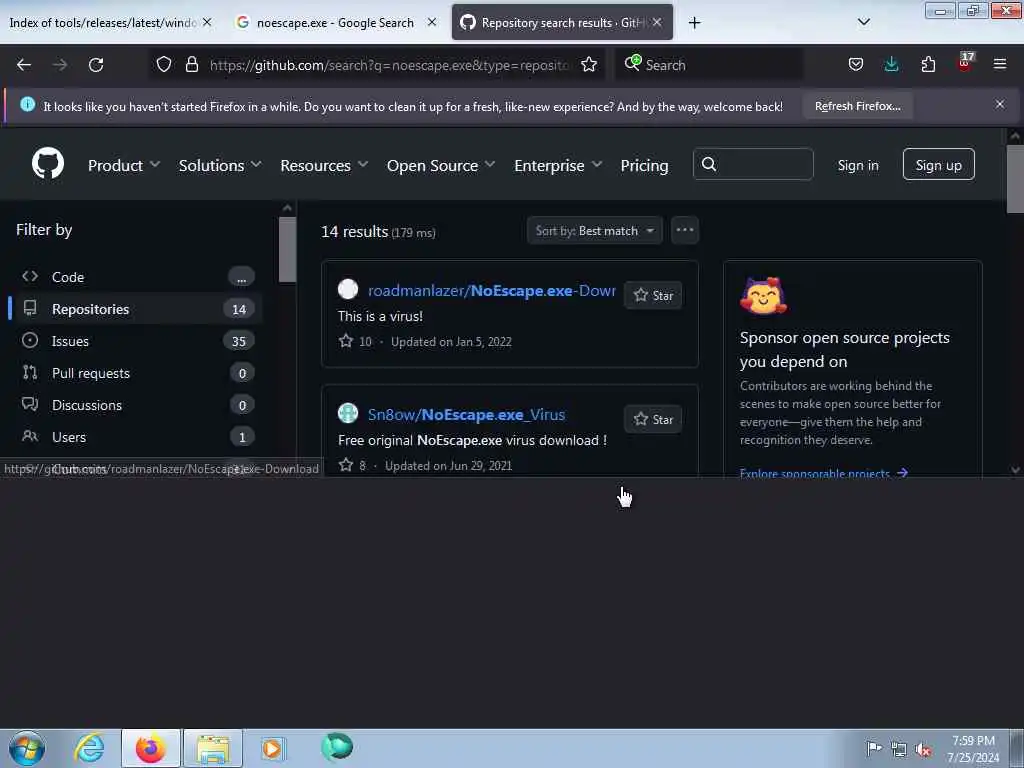This screenshot has width=1024, height=768.
Task: Star the roadmanlazer/NoEscape.exe-Download repository
Action: point(653,295)
